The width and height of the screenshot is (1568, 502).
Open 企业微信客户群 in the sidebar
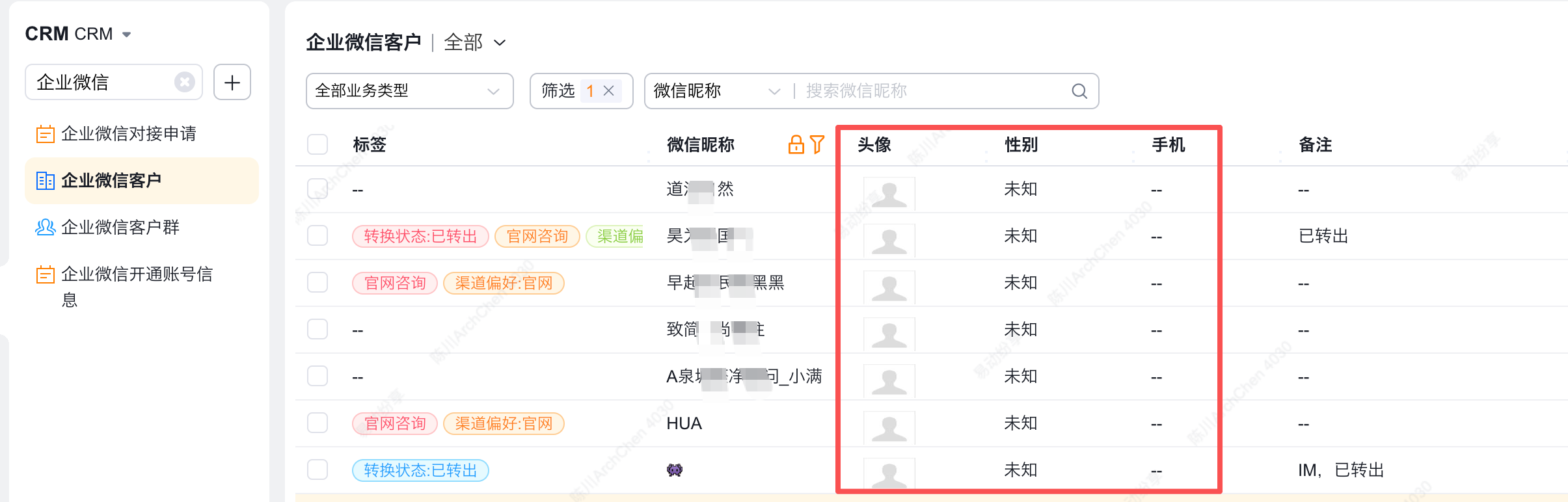tap(120, 228)
